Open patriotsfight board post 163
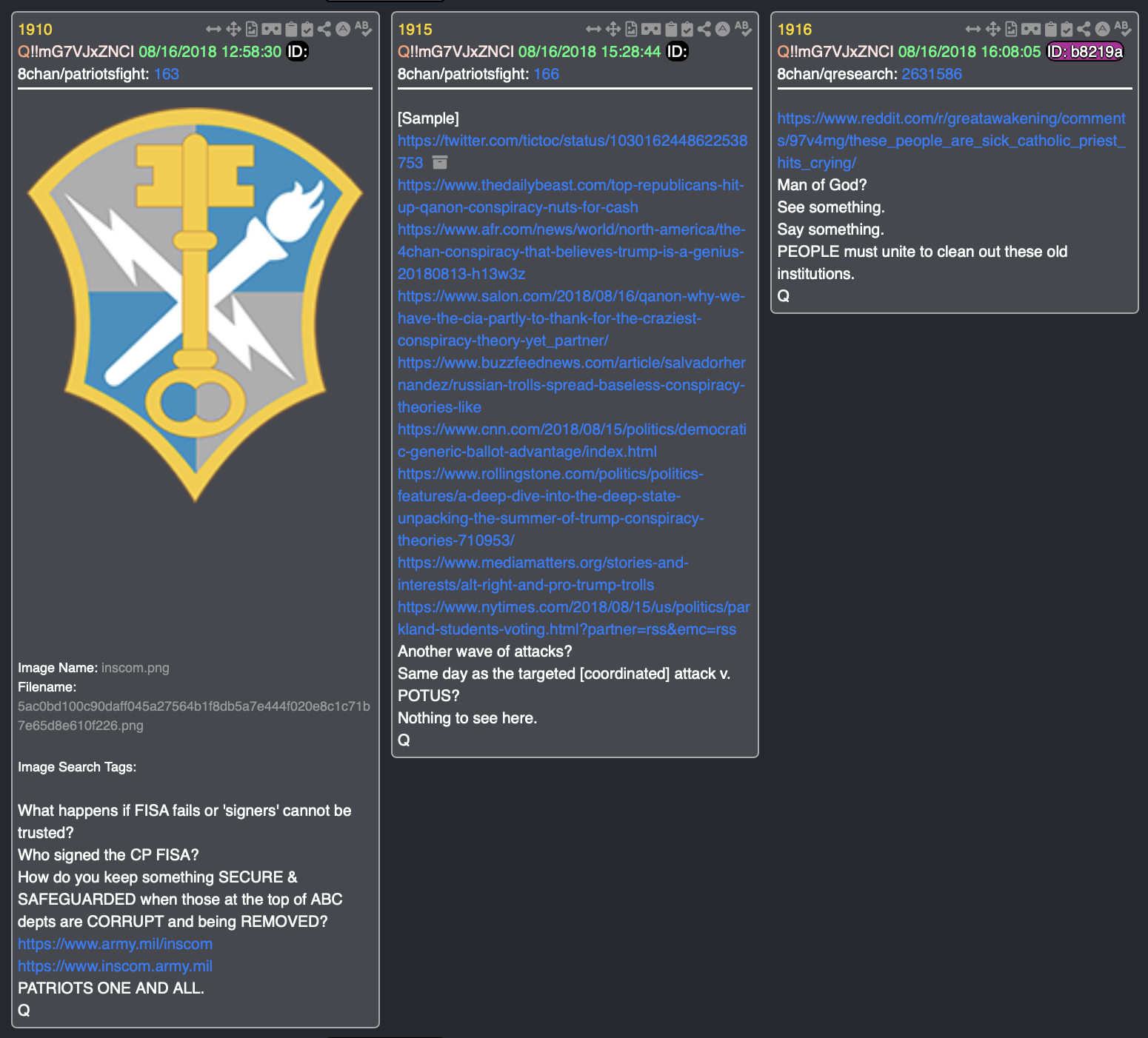This screenshot has height=1038, width=1148. coord(167,74)
